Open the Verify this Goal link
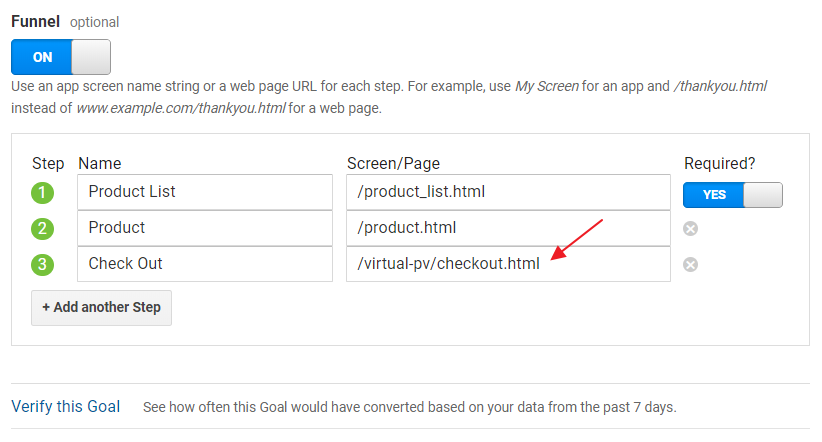 click(66, 407)
